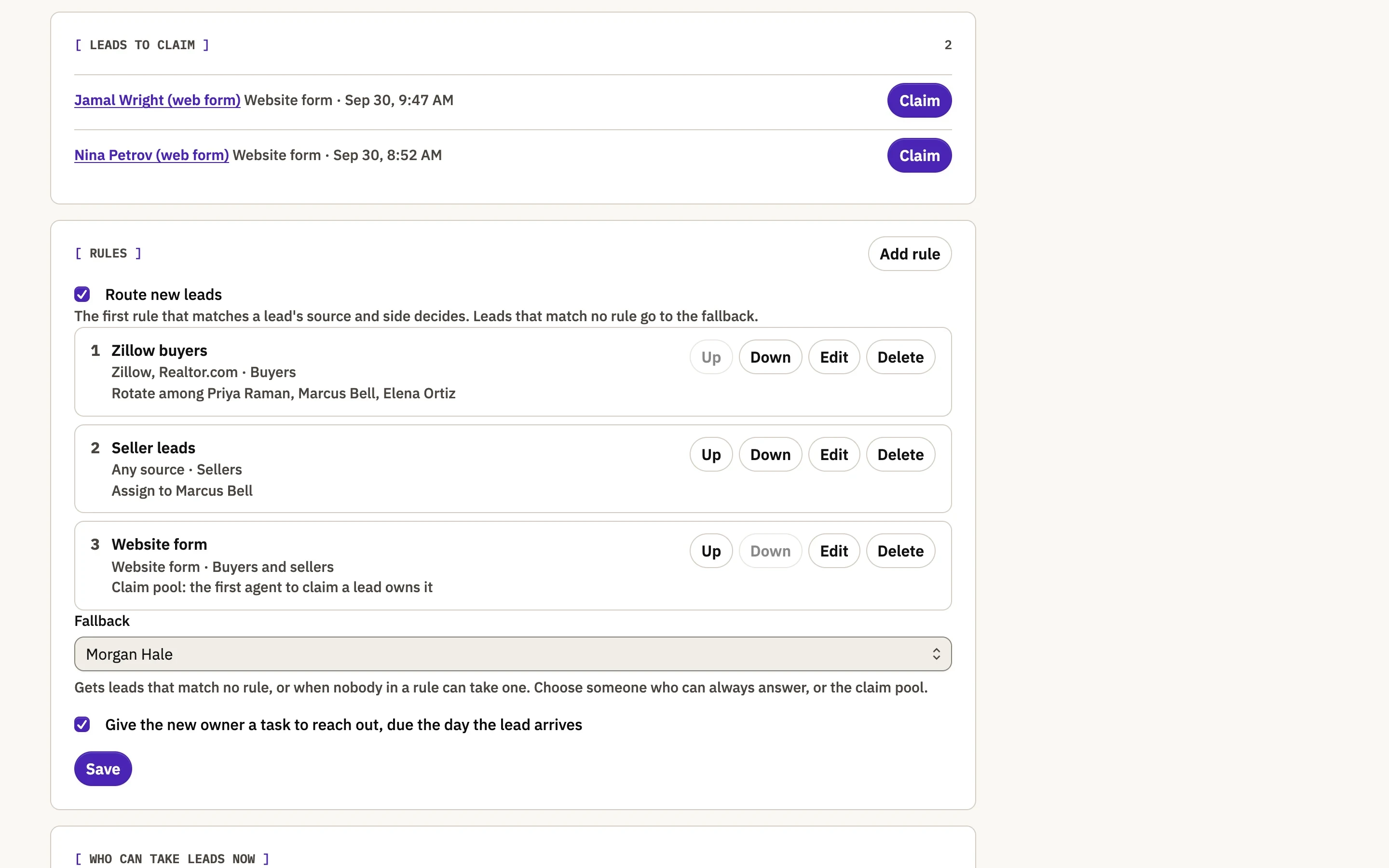Click the RULES section heading

click(108, 253)
